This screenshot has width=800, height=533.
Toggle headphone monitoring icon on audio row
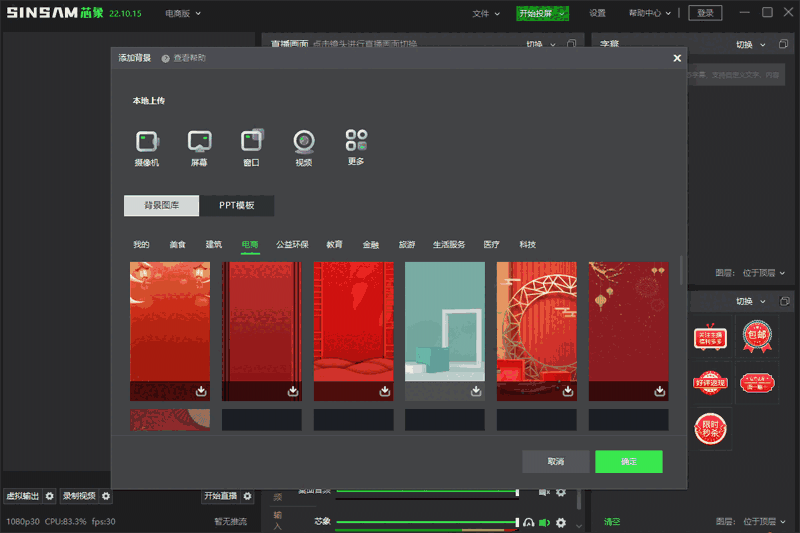click(x=528, y=522)
